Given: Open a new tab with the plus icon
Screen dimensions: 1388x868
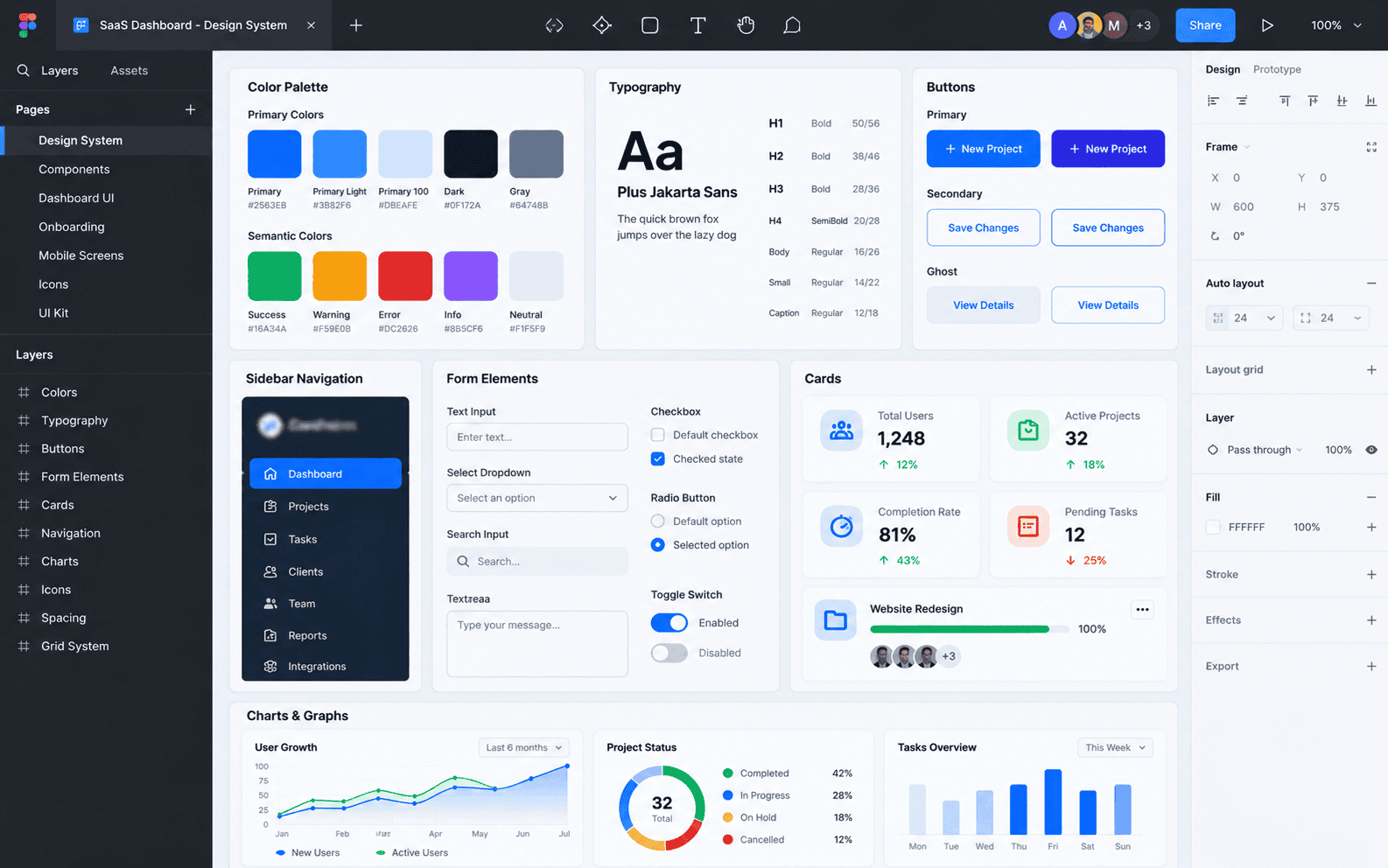Looking at the screenshot, I should pos(356,25).
